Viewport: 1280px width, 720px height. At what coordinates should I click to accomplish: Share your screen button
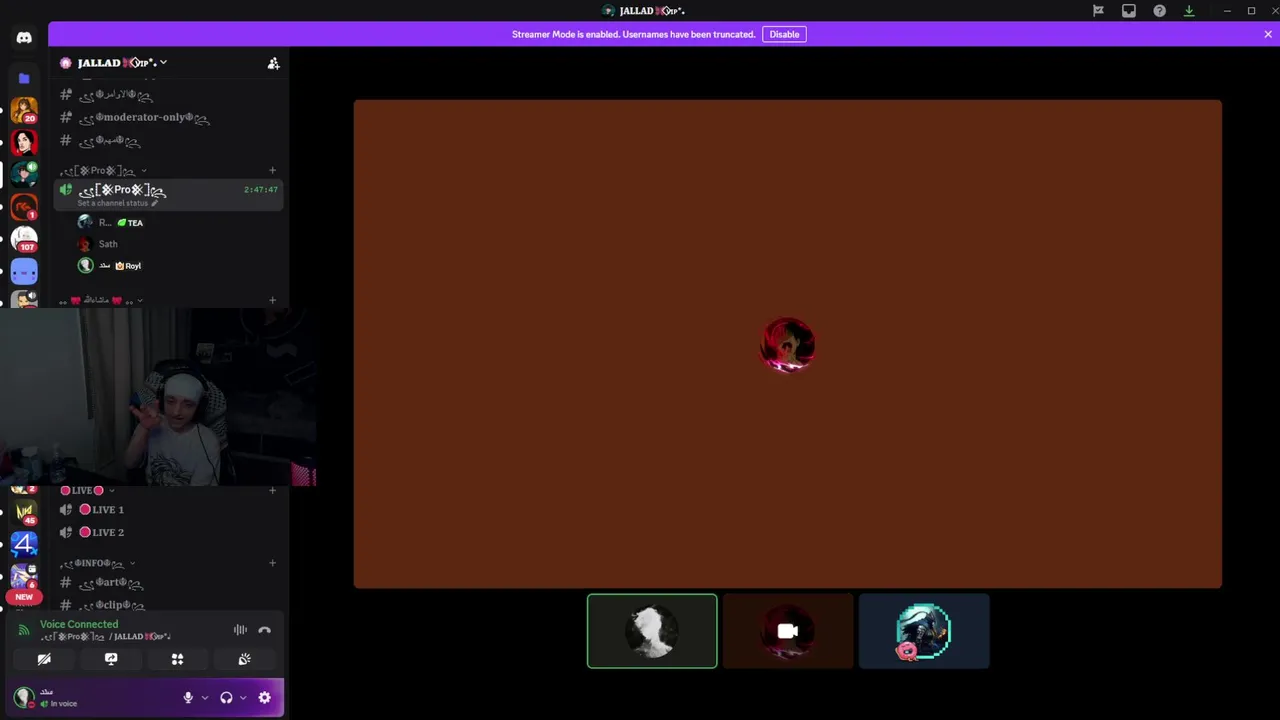point(111,659)
